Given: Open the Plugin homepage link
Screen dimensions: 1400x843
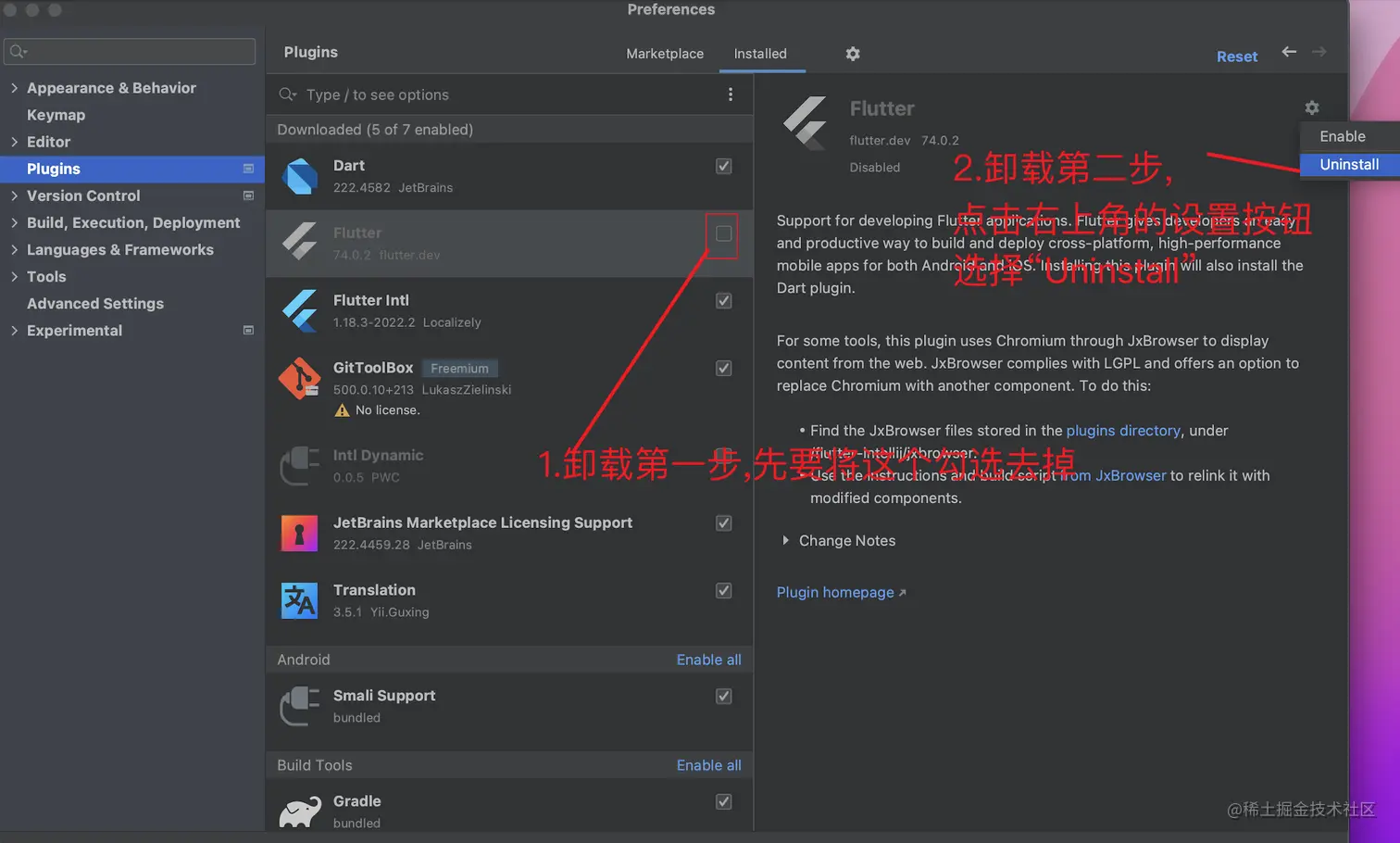Looking at the screenshot, I should point(834,592).
